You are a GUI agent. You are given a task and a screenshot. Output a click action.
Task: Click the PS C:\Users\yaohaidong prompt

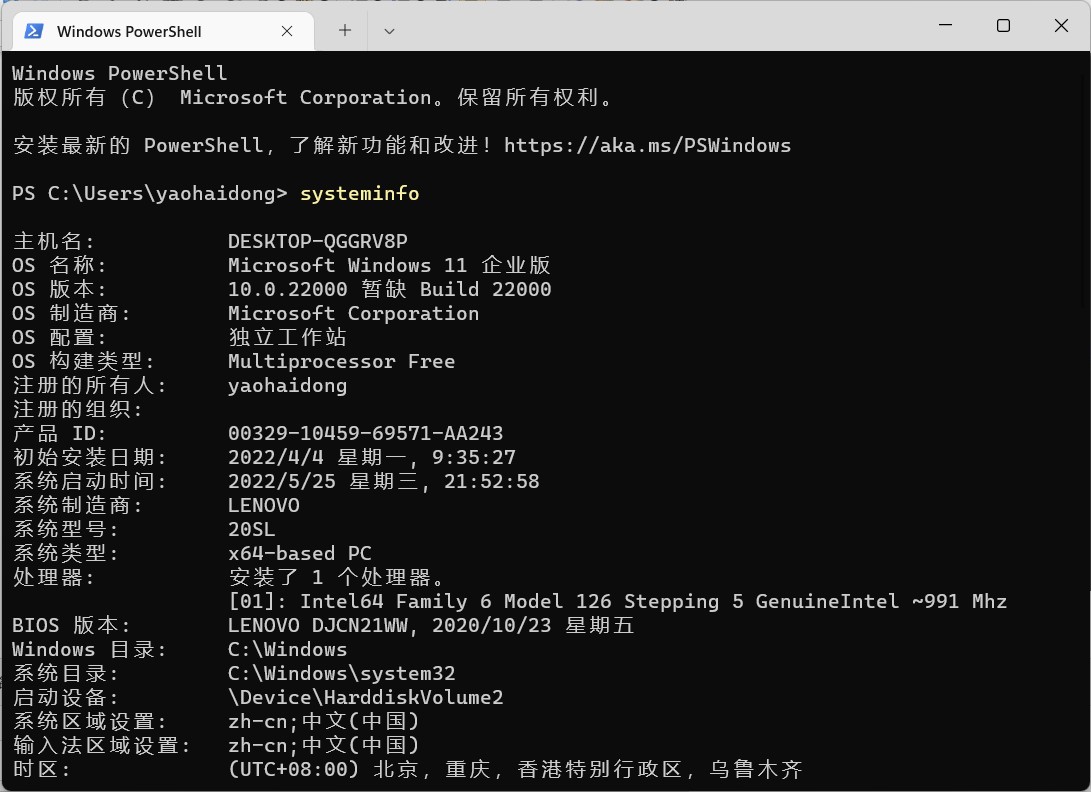click(150, 193)
